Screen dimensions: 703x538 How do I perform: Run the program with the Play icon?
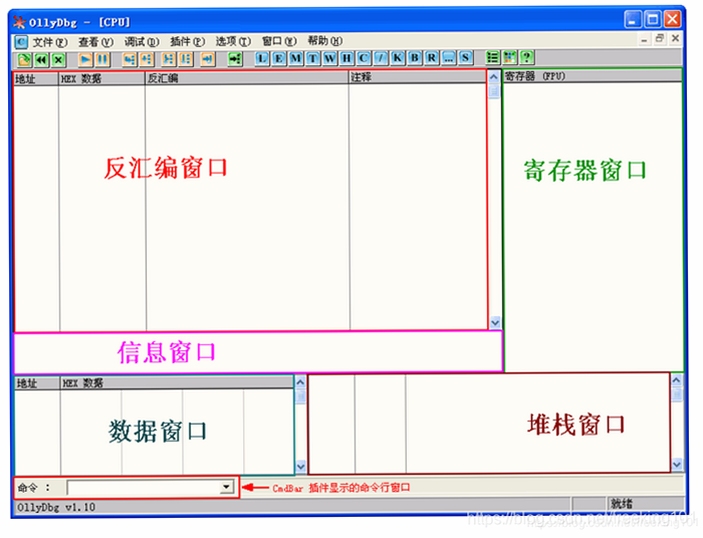(x=85, y=59)
